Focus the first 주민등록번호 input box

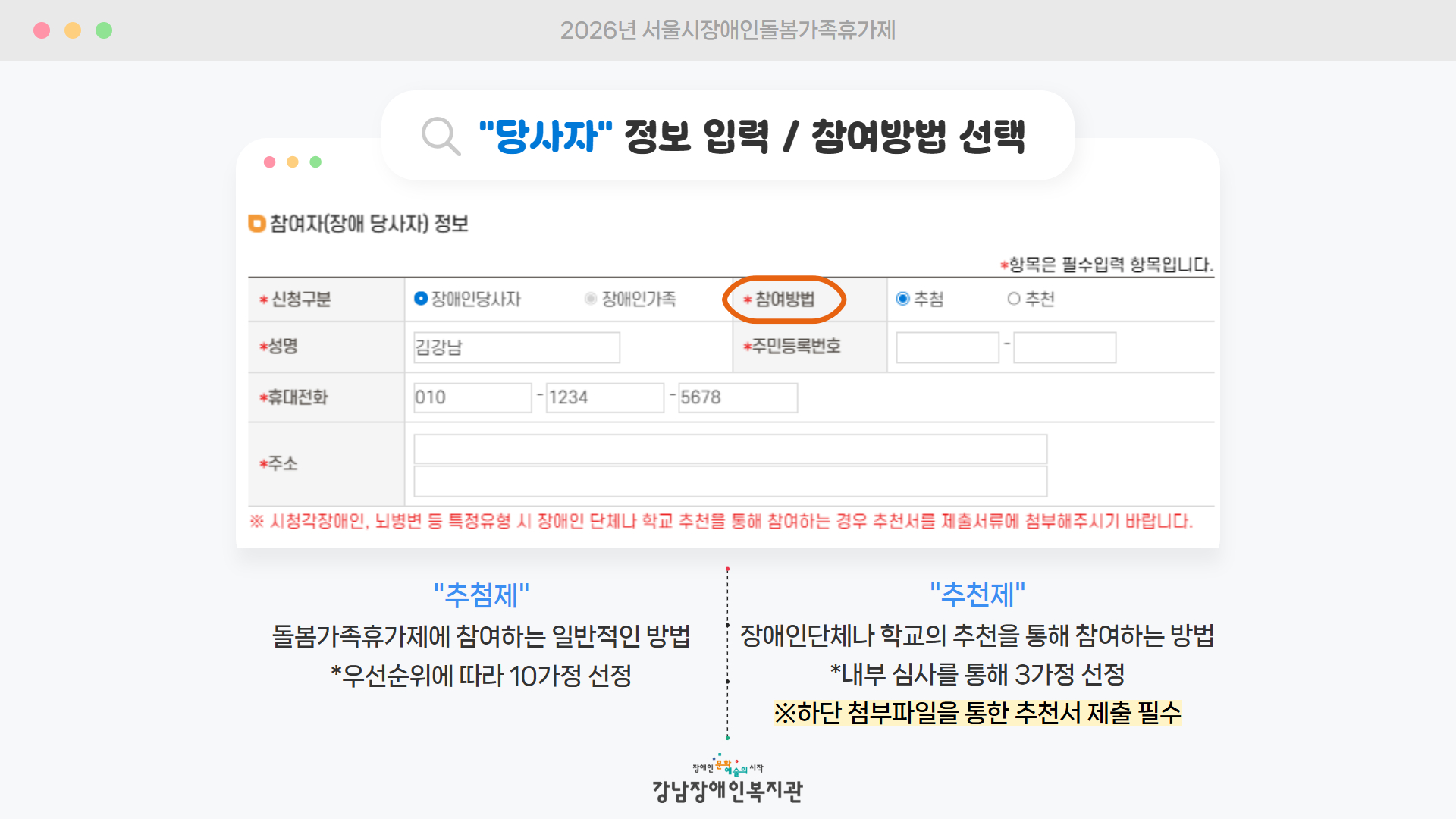[x=947, y=347]
